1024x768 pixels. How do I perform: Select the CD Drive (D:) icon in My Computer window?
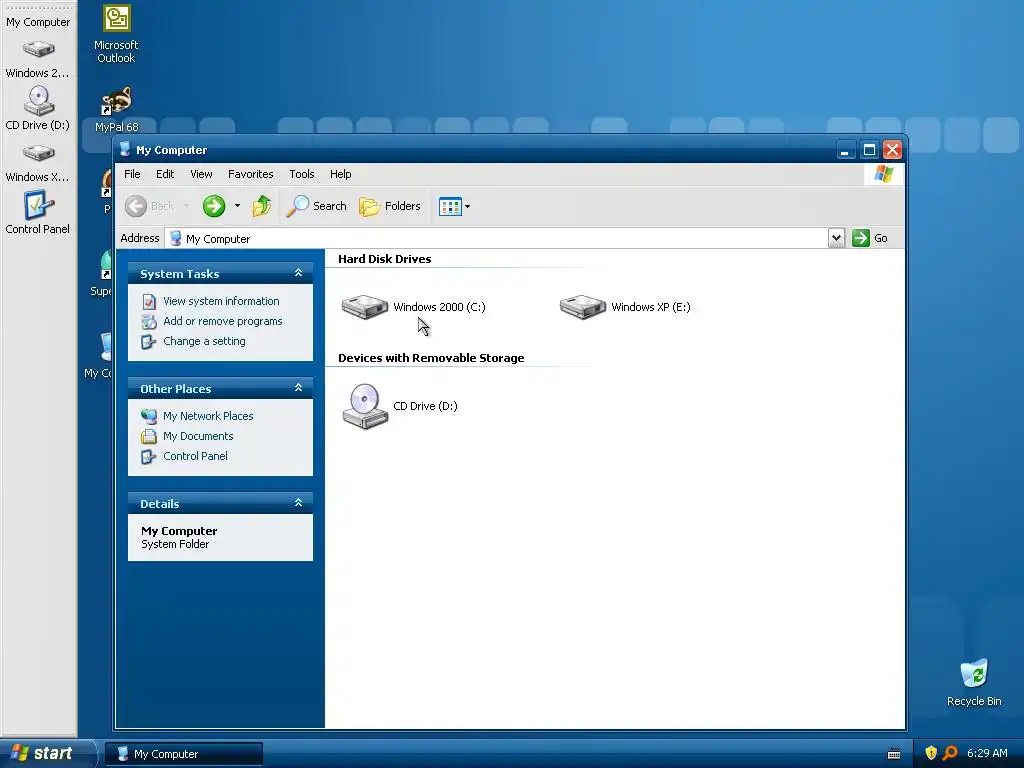365,406
